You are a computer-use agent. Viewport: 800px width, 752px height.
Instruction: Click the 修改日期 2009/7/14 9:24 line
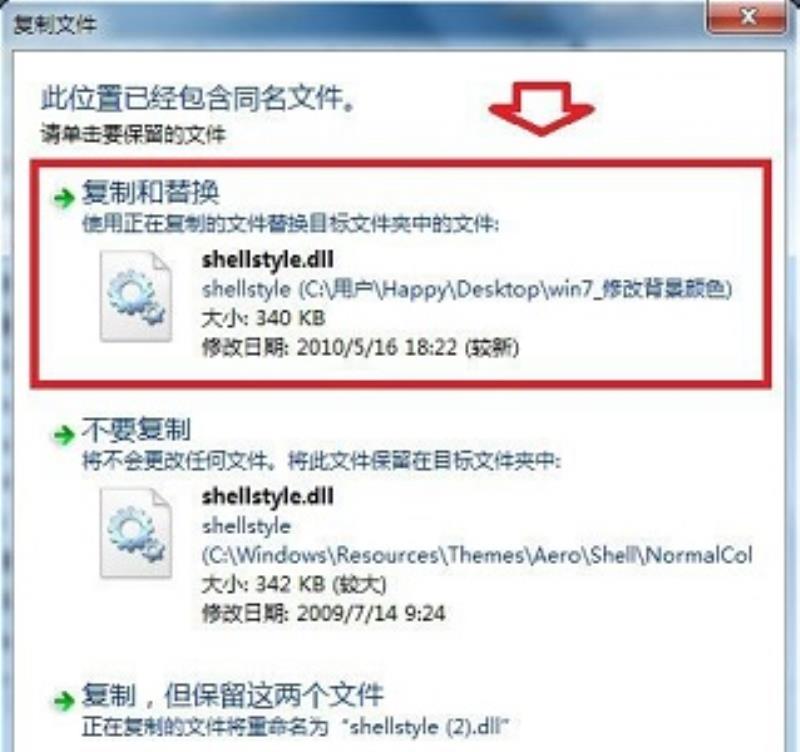323,613
